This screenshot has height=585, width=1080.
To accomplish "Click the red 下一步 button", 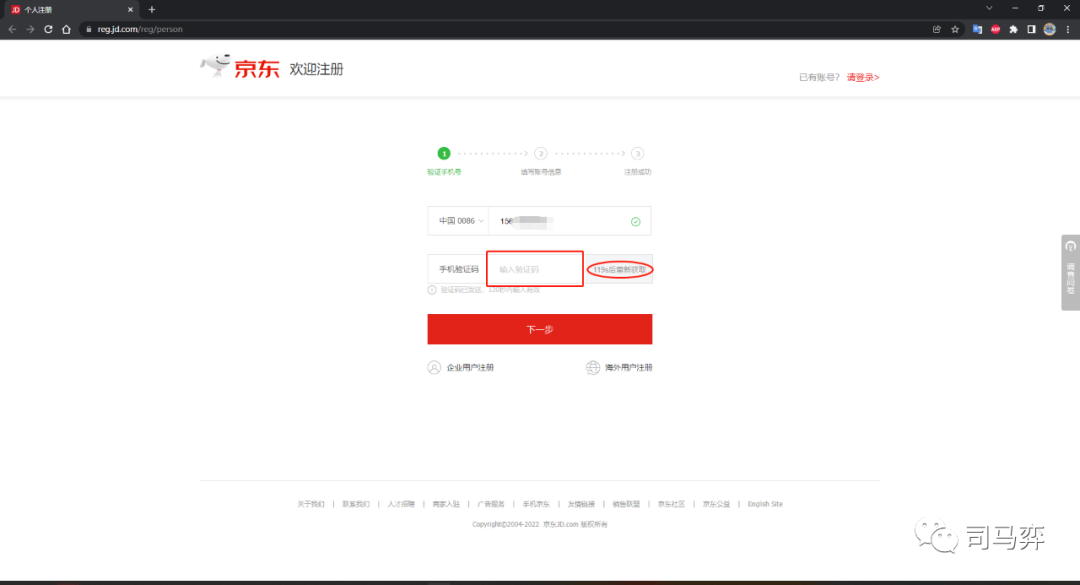I will 539,329.
